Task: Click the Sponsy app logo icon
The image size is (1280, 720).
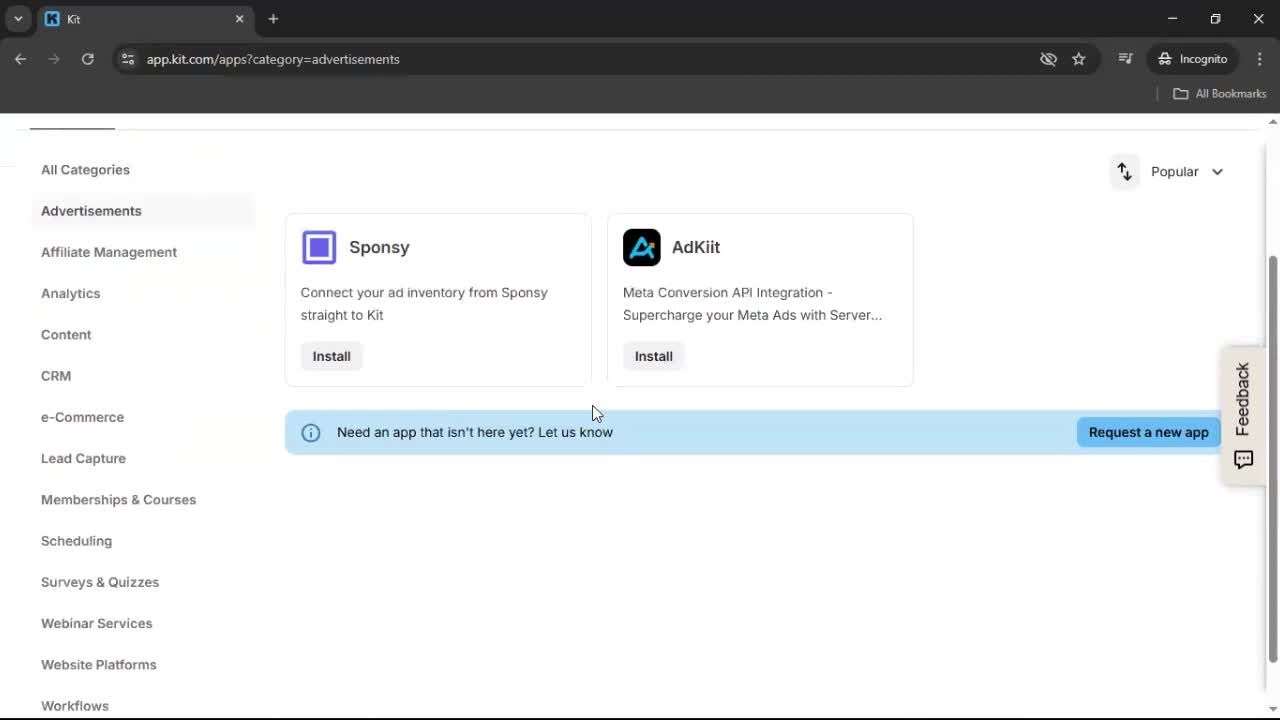Action: [x=319, y=247]
